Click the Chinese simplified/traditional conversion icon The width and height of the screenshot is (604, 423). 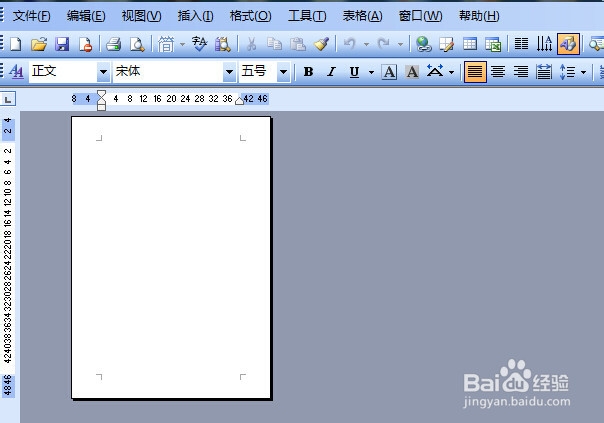(x=166, y=44)
